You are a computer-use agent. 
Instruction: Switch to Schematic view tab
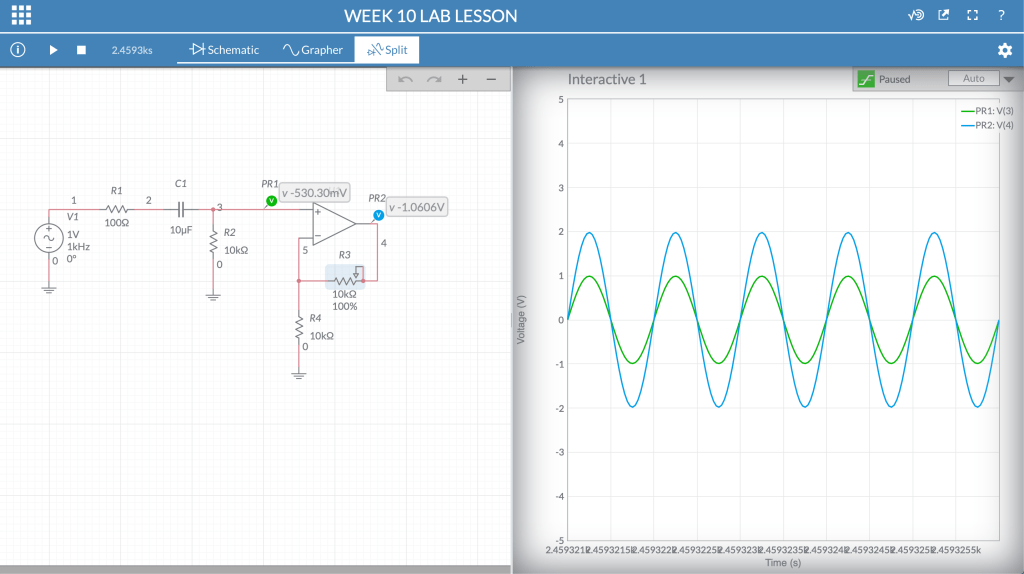click(x=224, y=50)
